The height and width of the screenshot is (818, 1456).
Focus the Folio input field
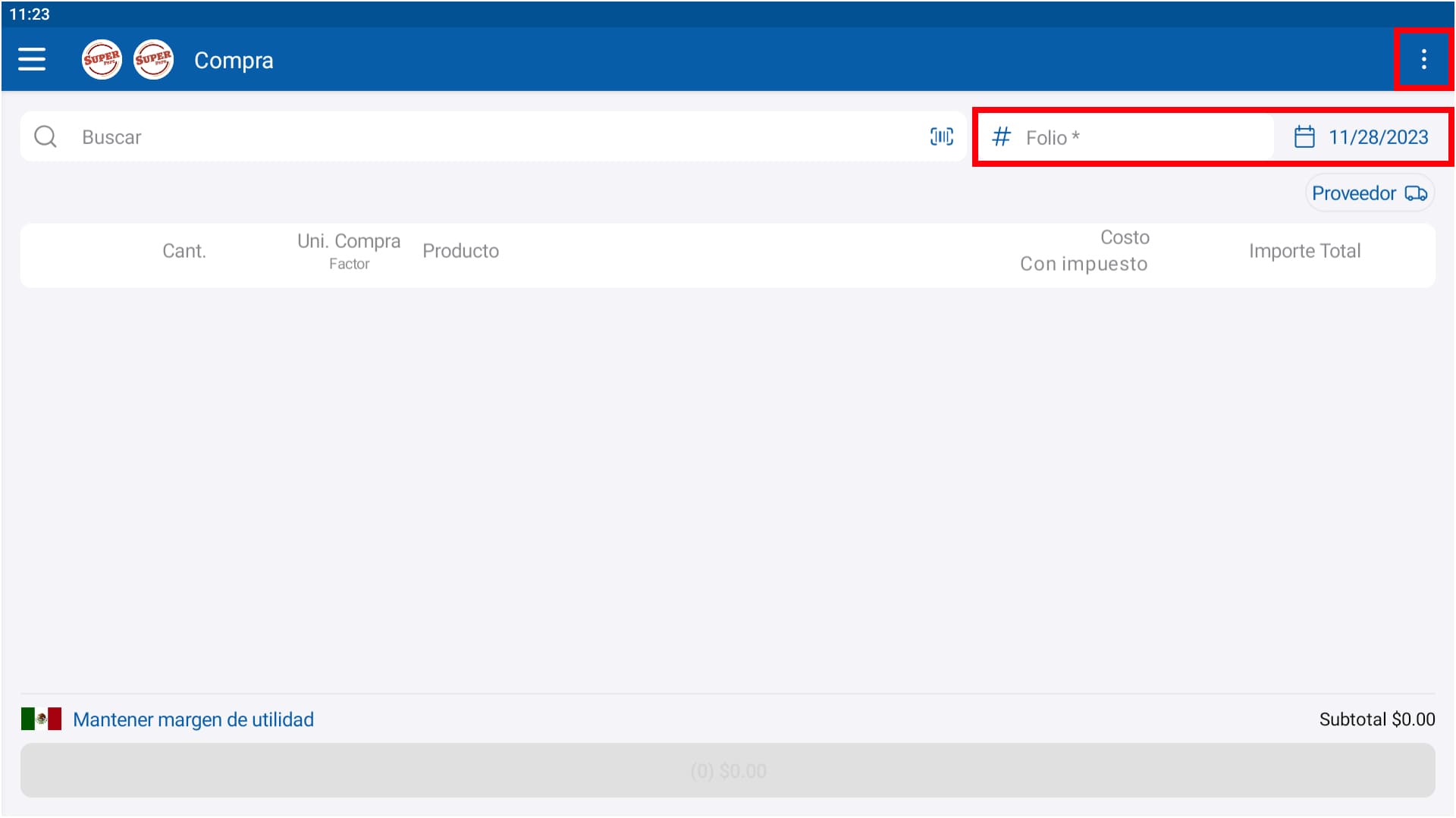click(1137, 137)
